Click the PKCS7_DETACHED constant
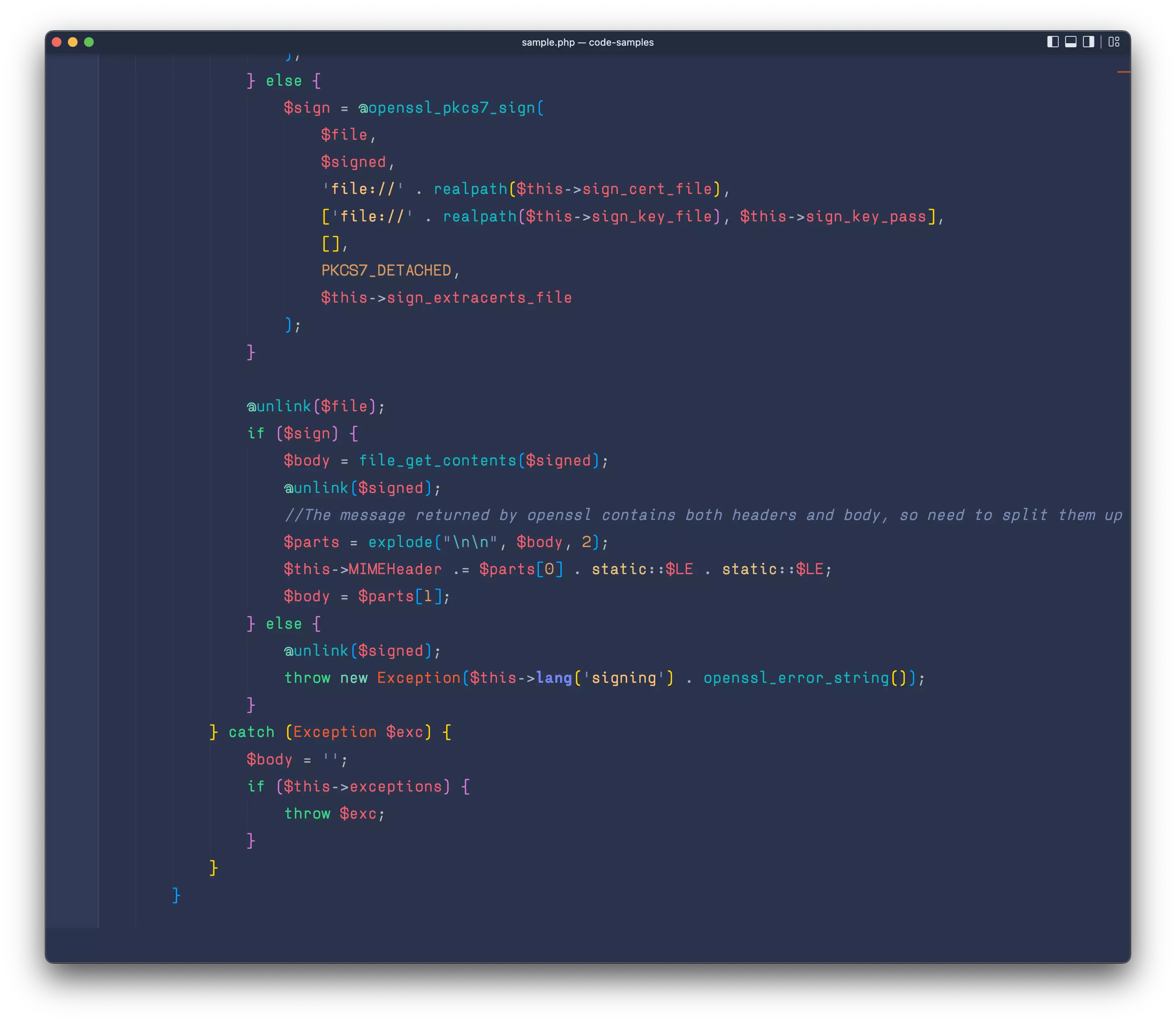The width and height of the screenshot is (1176, 1023). (x=386, y=270)
